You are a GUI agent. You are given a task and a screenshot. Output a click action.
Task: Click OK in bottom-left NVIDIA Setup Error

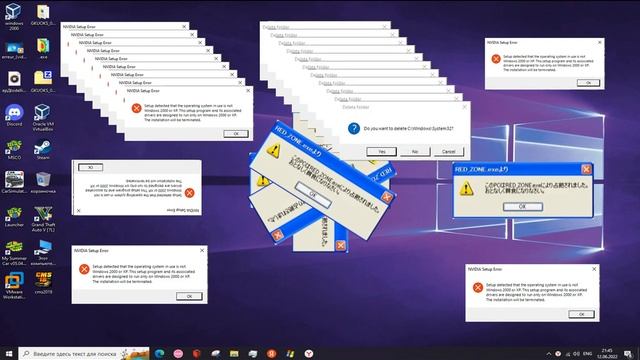click(x=189, y=296)
